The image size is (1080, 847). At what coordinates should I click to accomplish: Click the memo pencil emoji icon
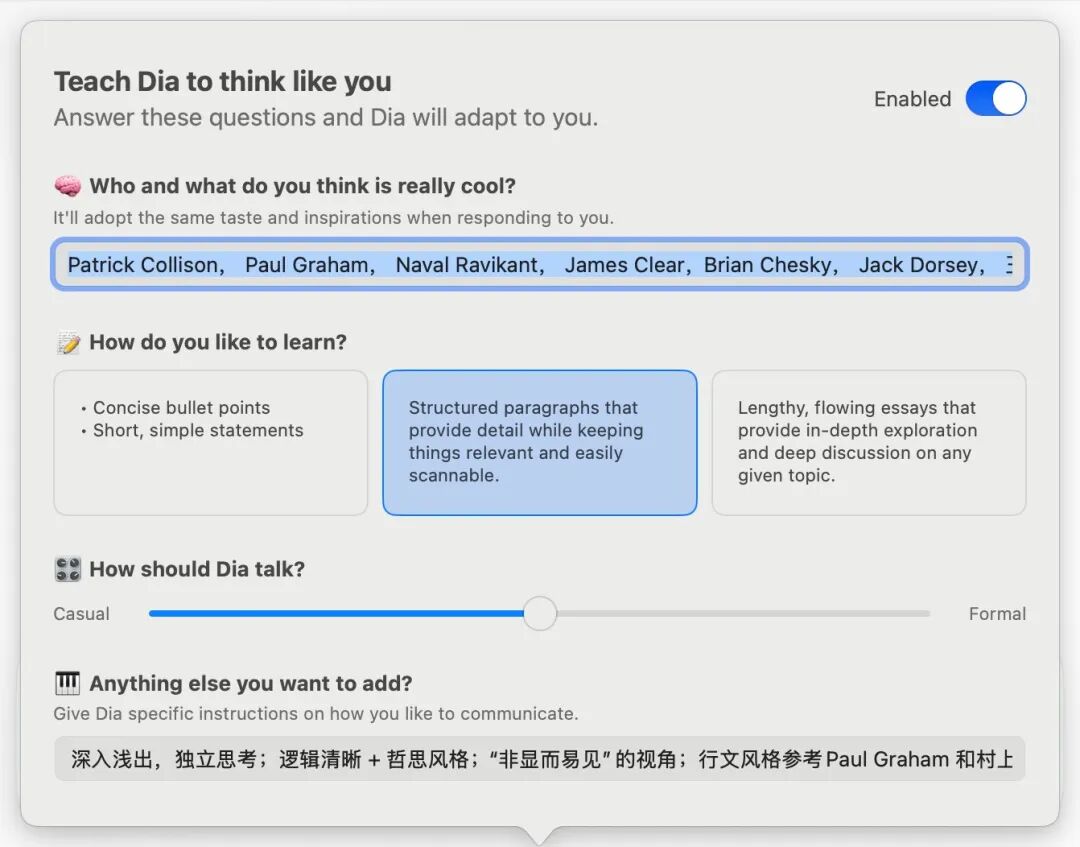coord(67,343)
